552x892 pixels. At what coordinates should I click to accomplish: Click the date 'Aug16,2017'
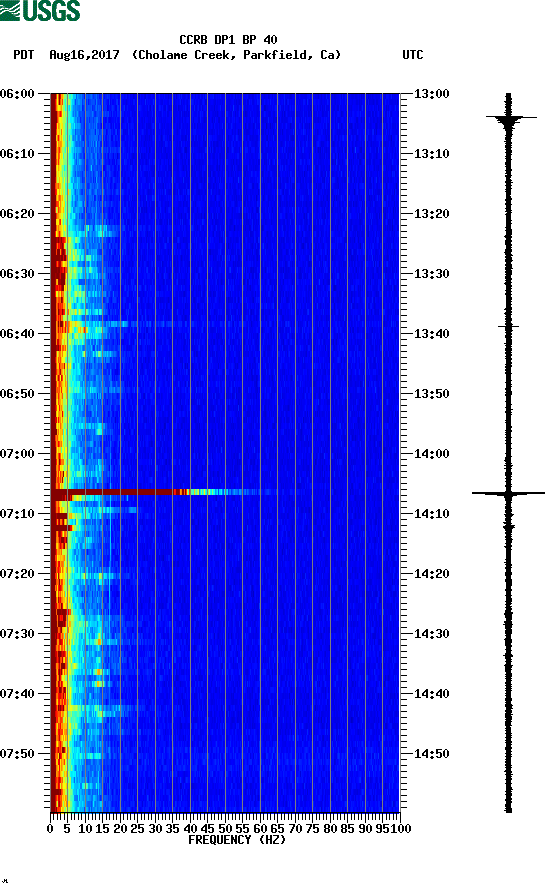tap(84, 55)
